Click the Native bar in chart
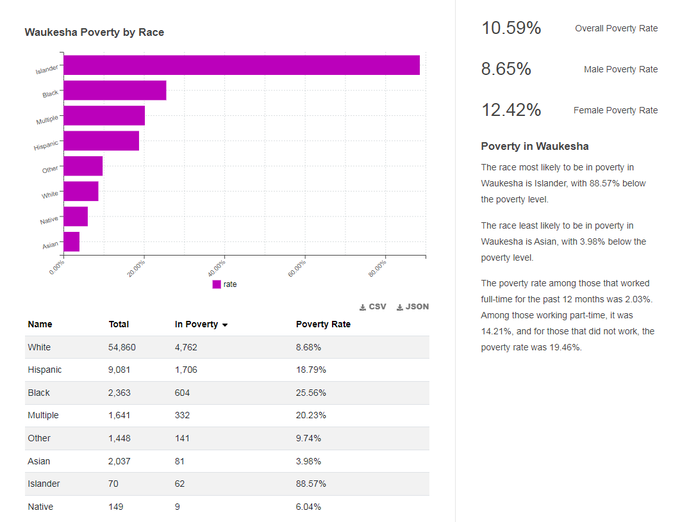Viewport: 680px width, 522px height. click(x=76, y=217)
